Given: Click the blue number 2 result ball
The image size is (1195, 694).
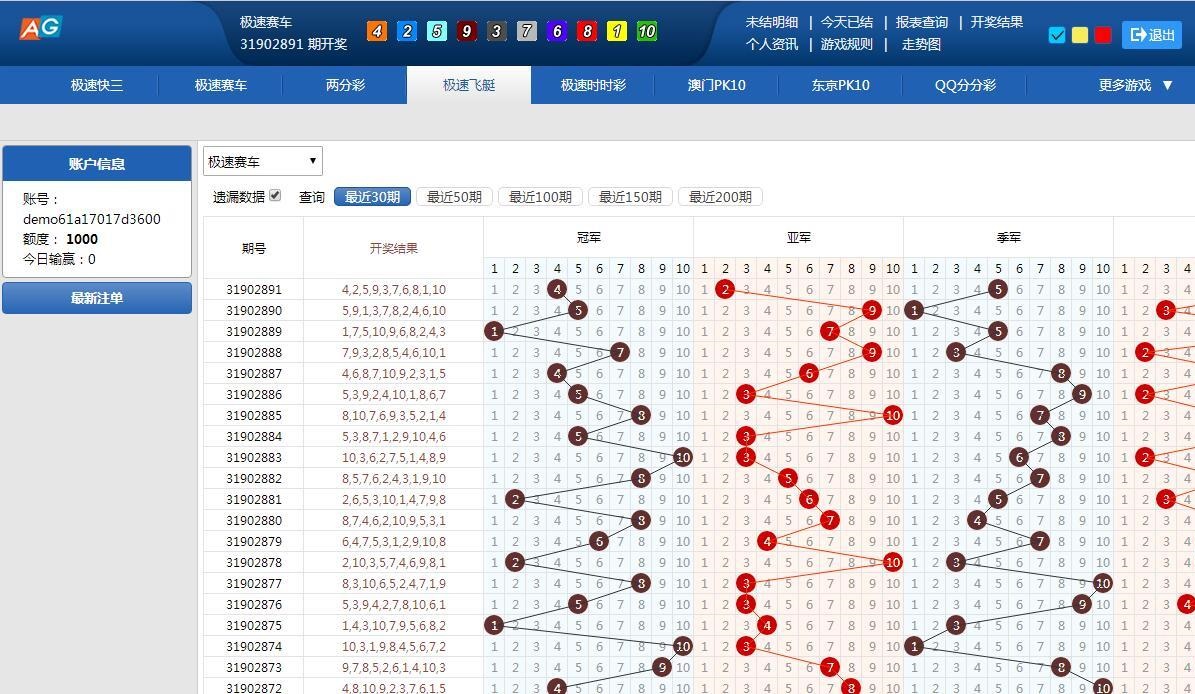Looking at the screenshot, I should pyautogui.click(x=406, y=32).
